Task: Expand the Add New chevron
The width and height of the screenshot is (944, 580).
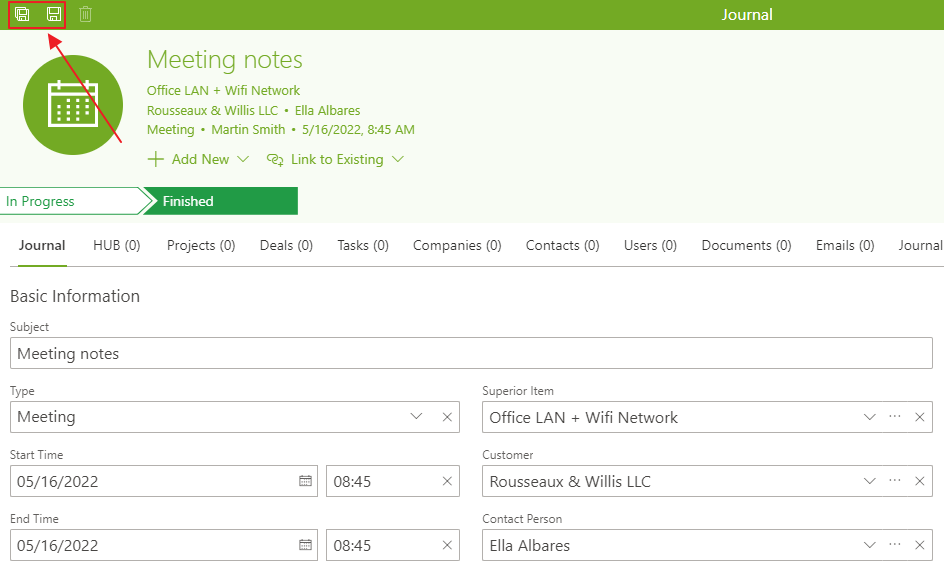Action: 243,159
